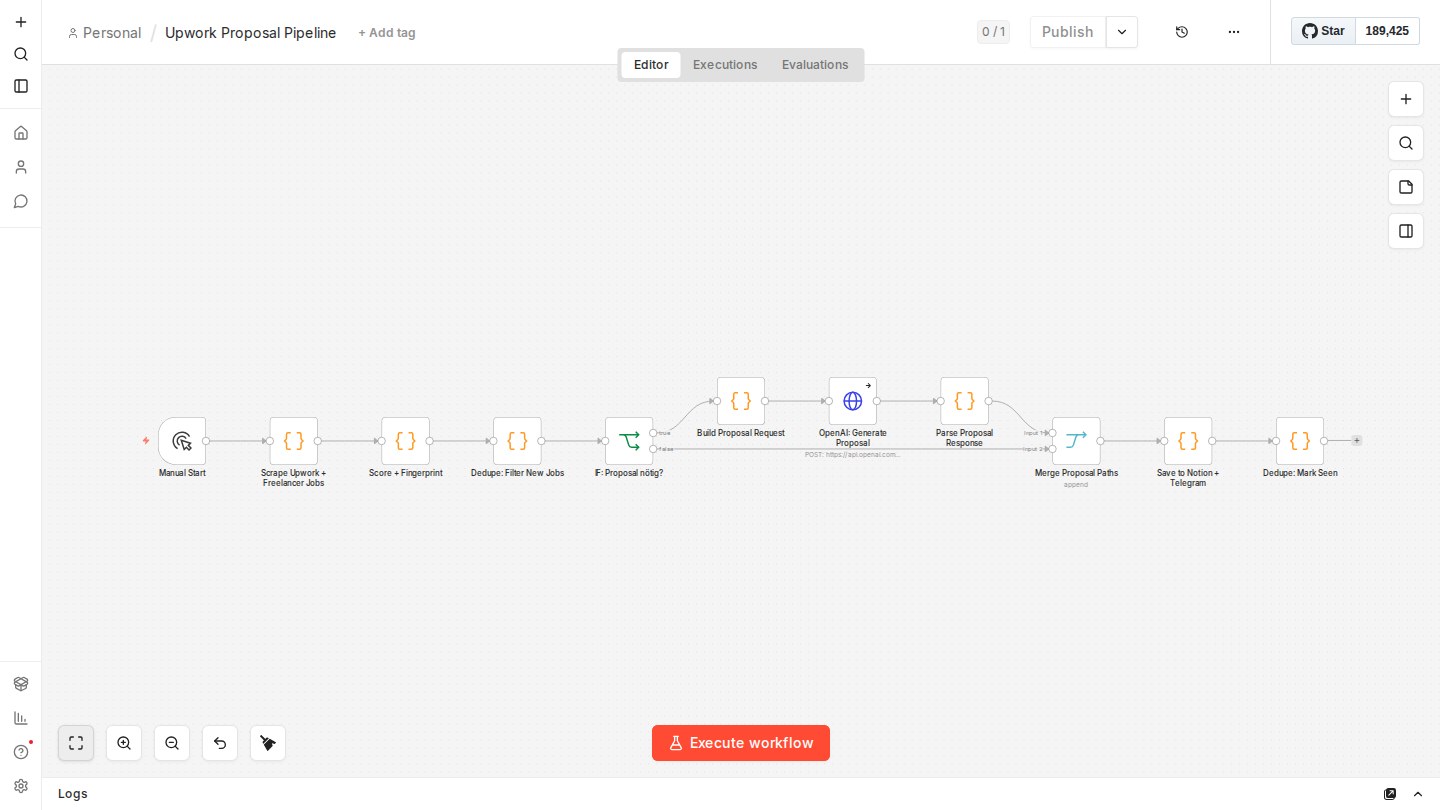
Task: Select the Merge Proposal Paths node
Action: coord(1076,441)
